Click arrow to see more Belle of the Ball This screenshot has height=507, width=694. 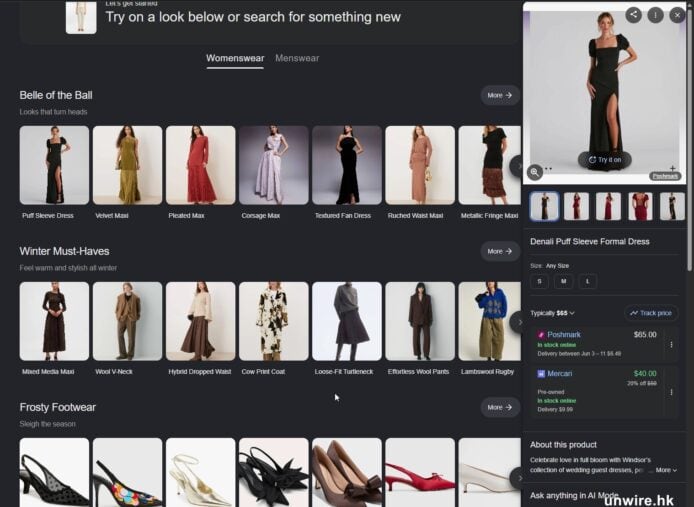516,166
